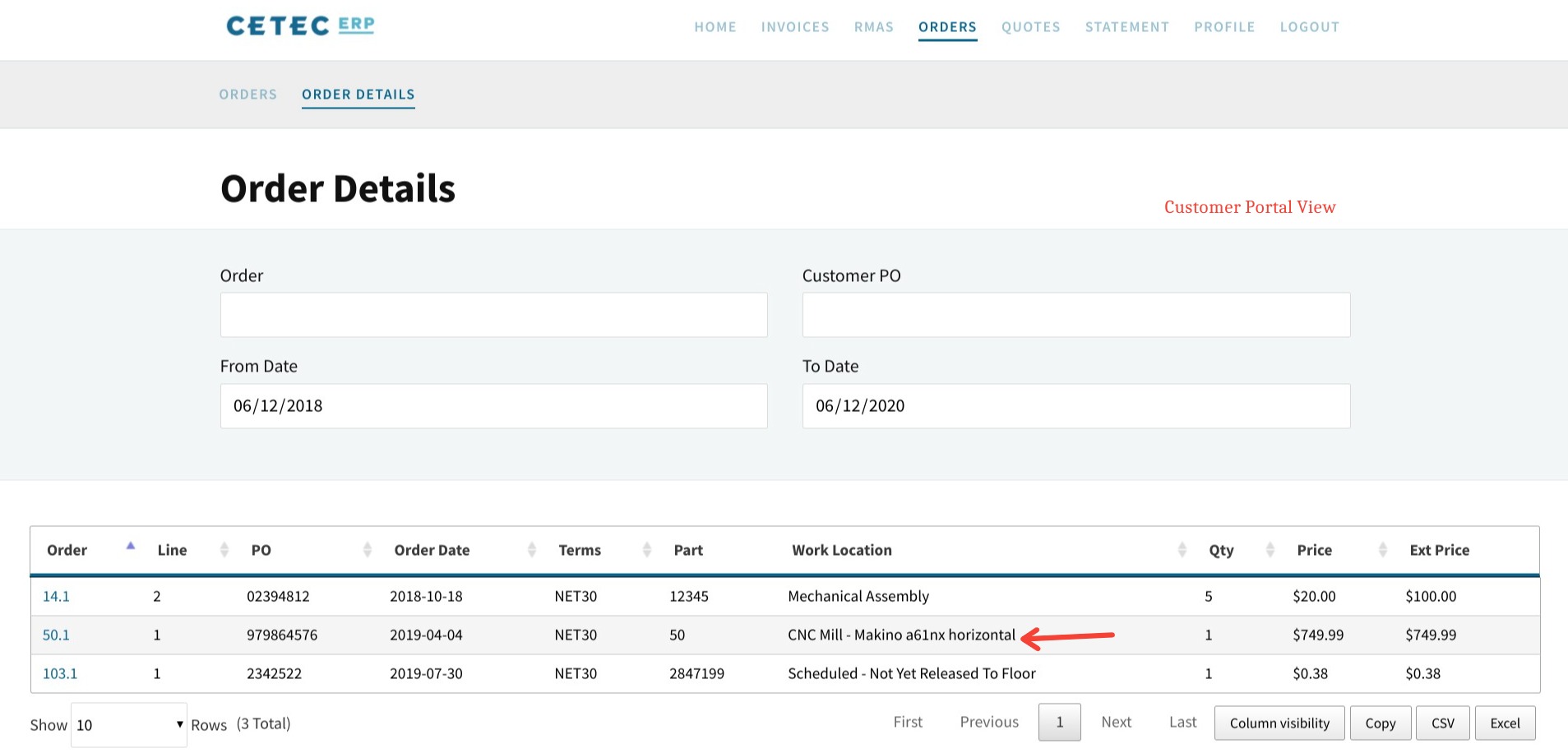Select price cell $749.99
1568x753 pixels.
point(1318,635)
